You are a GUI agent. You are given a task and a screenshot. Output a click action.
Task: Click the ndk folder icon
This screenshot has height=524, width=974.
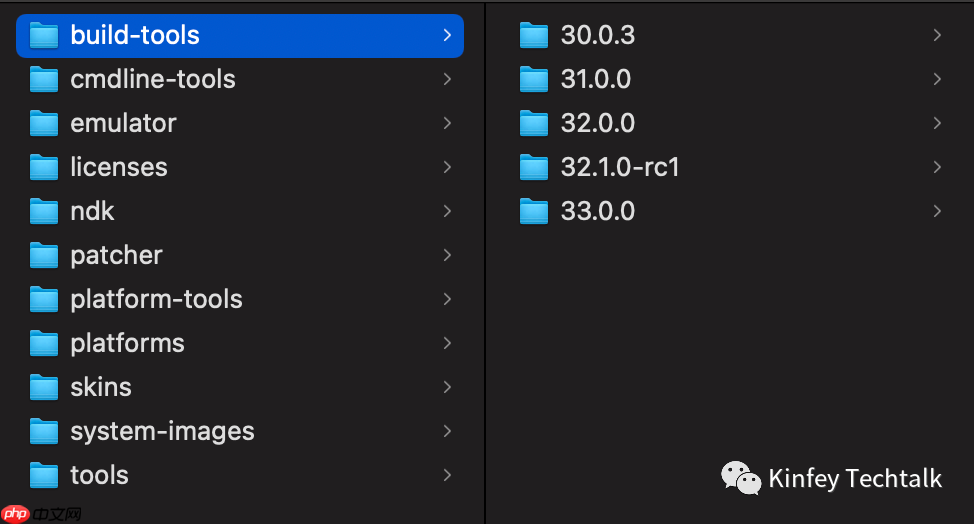(44, 212)
